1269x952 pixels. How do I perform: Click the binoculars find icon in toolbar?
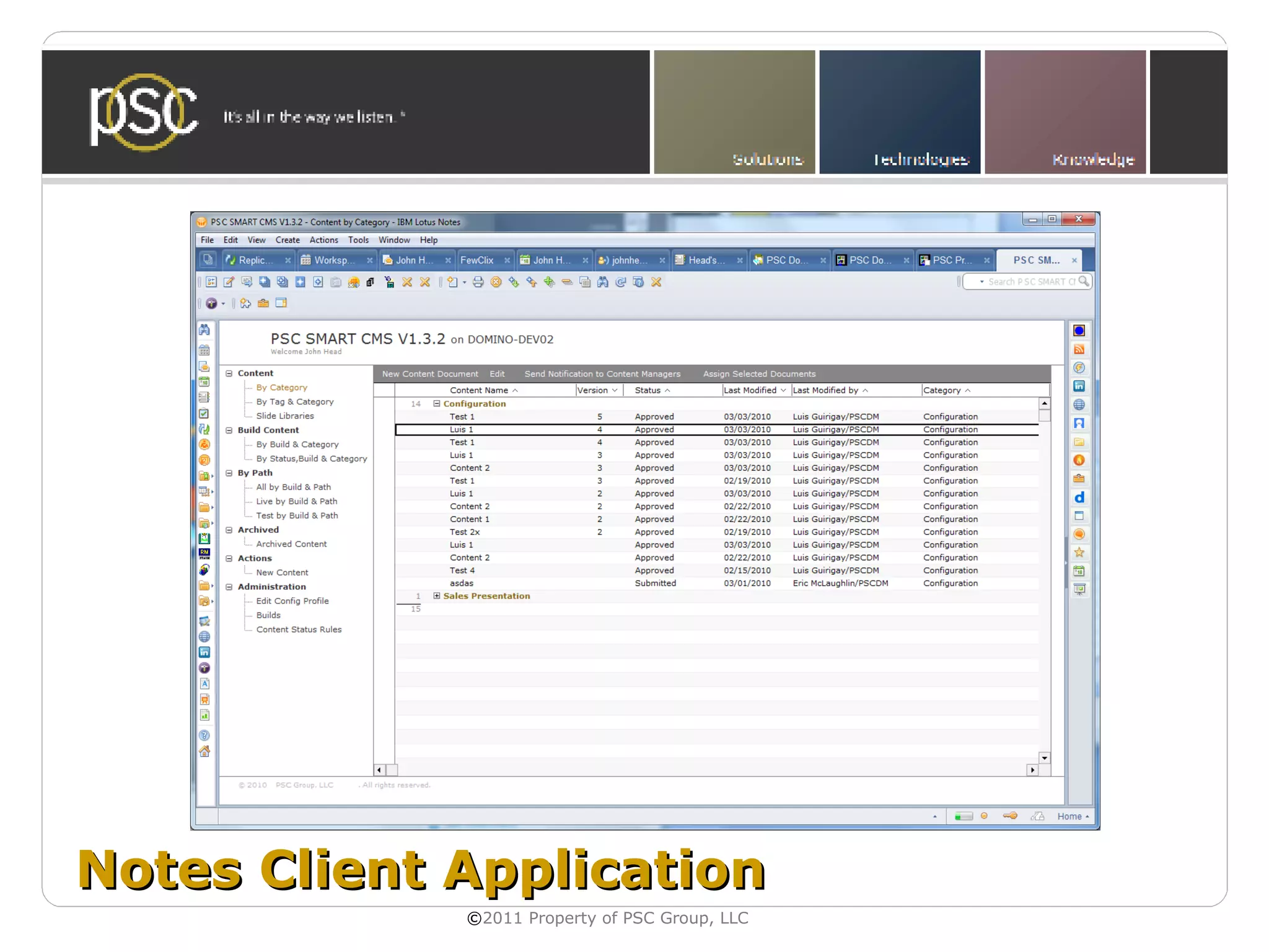[x=602, y=282]
